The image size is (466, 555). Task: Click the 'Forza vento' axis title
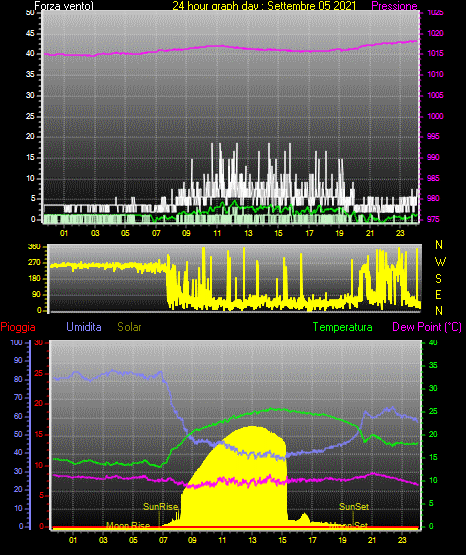[x=64, y=6]
